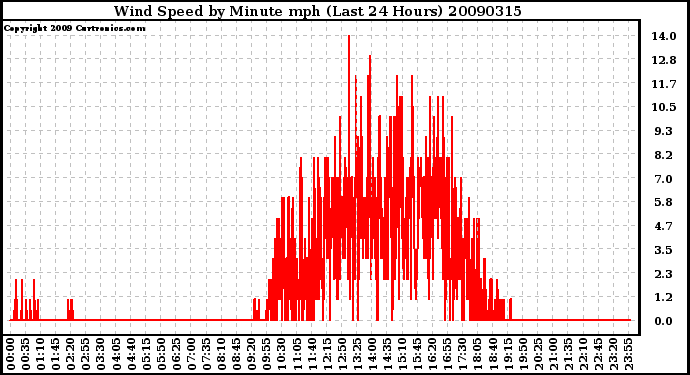Viewport: 690px width, 375px height.
Task: Click the 08:45 time label
Action: (x=236, y=354)
